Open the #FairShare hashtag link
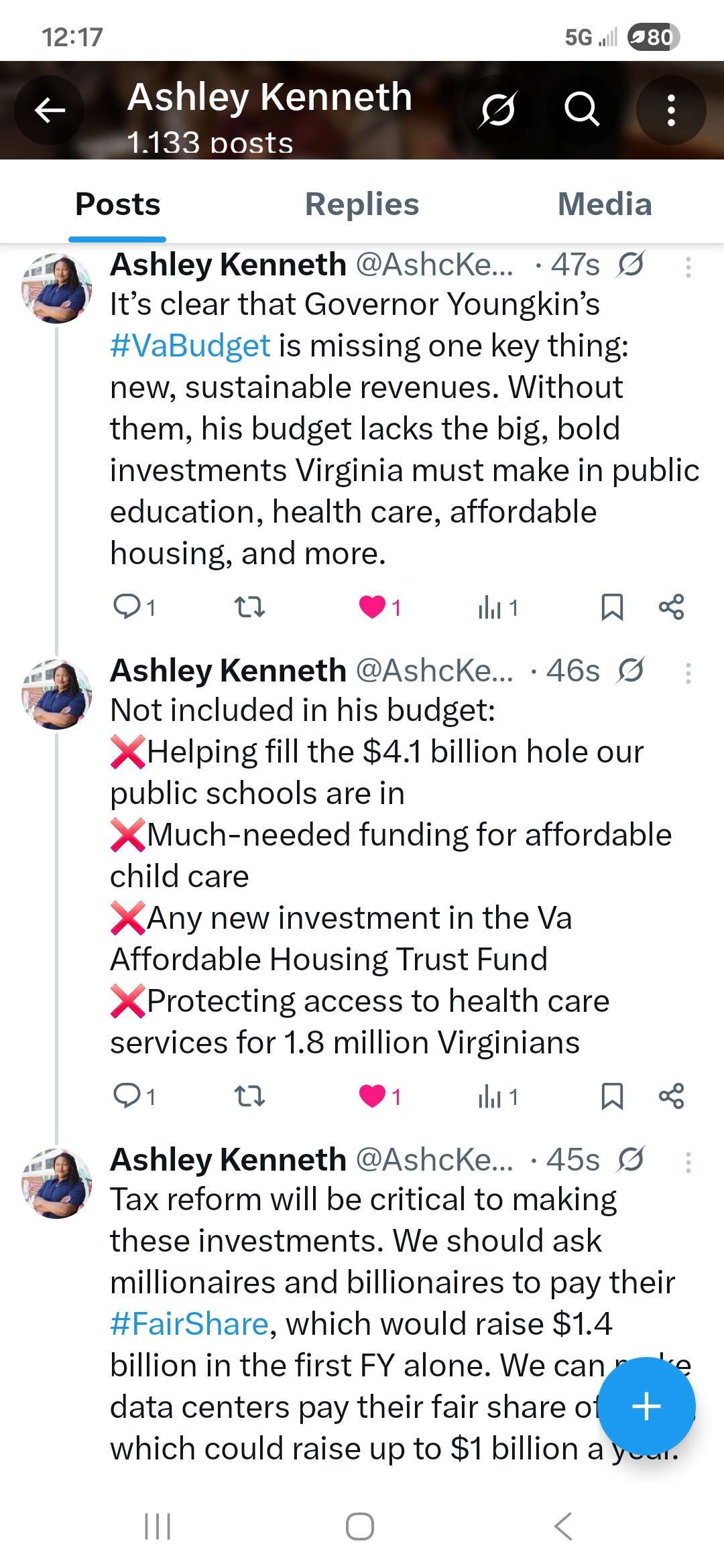 click(190, 1324)
